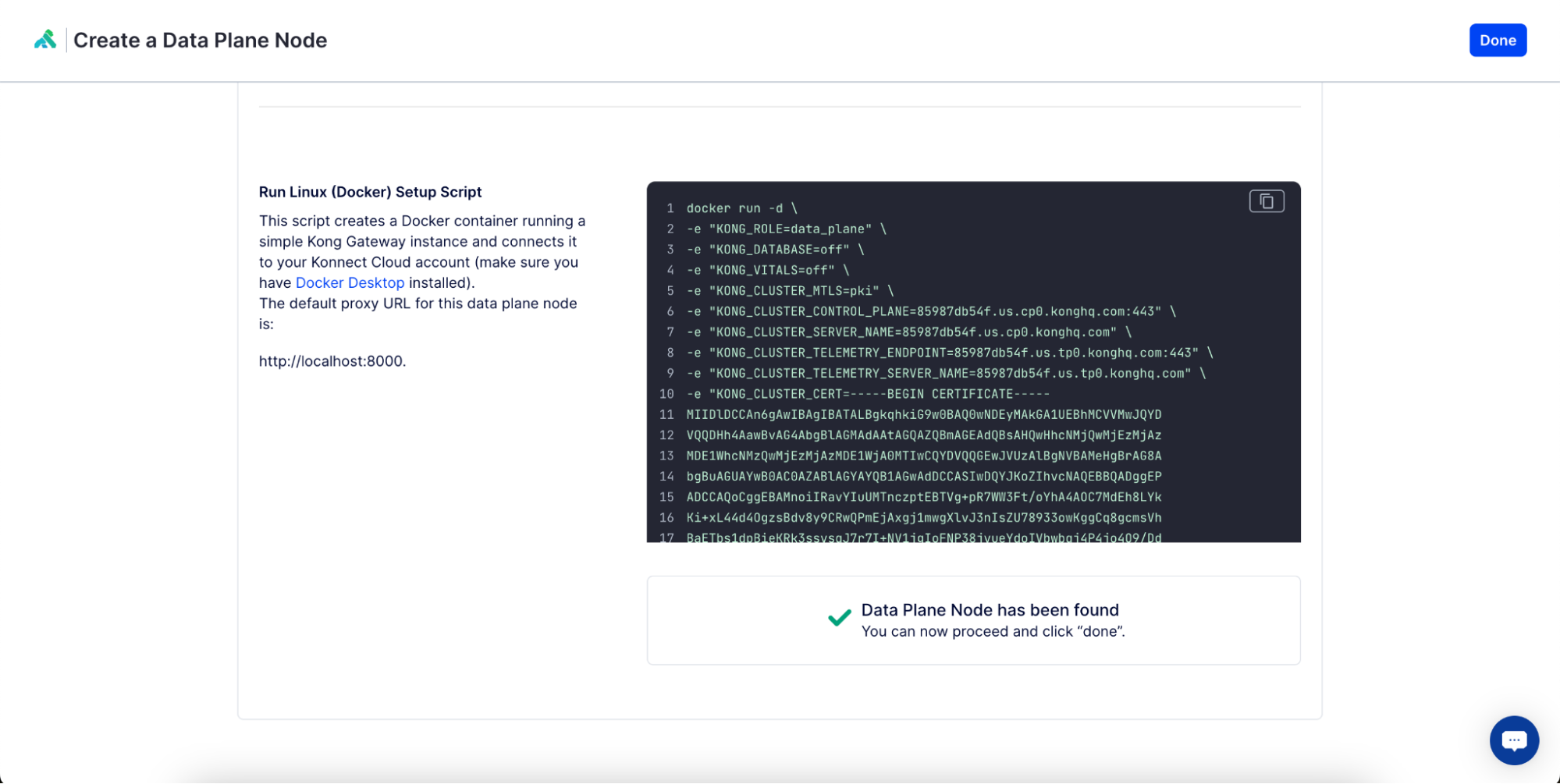The image size is (1560, 784).
Task: Select the proxy URL http://localhost:8000
Action: tap(332, 361)
